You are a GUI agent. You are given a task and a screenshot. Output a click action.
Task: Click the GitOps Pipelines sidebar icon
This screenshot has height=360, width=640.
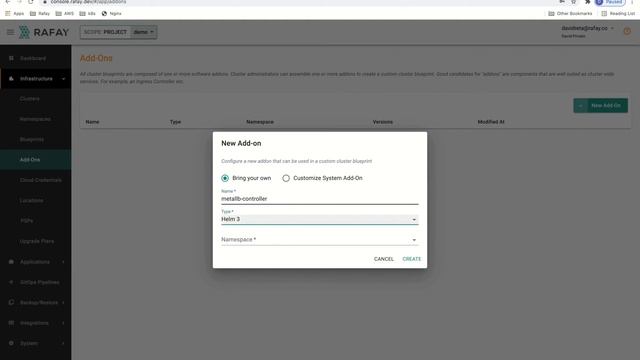click(x=11, y=282)
